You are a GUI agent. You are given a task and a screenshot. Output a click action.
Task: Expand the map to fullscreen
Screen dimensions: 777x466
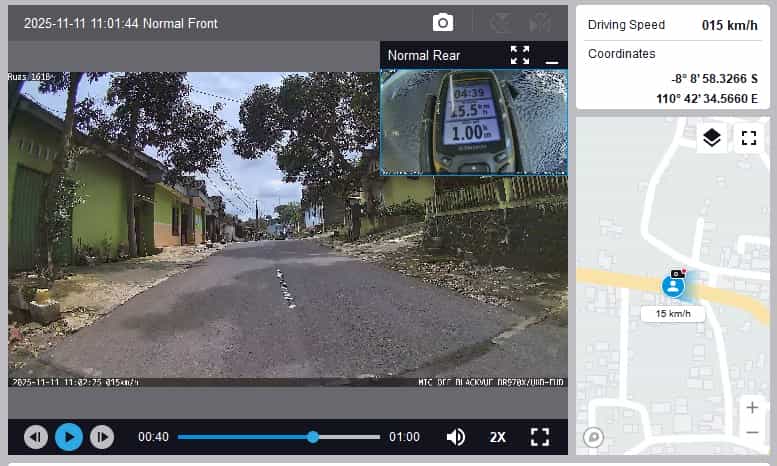click(749, 138)
